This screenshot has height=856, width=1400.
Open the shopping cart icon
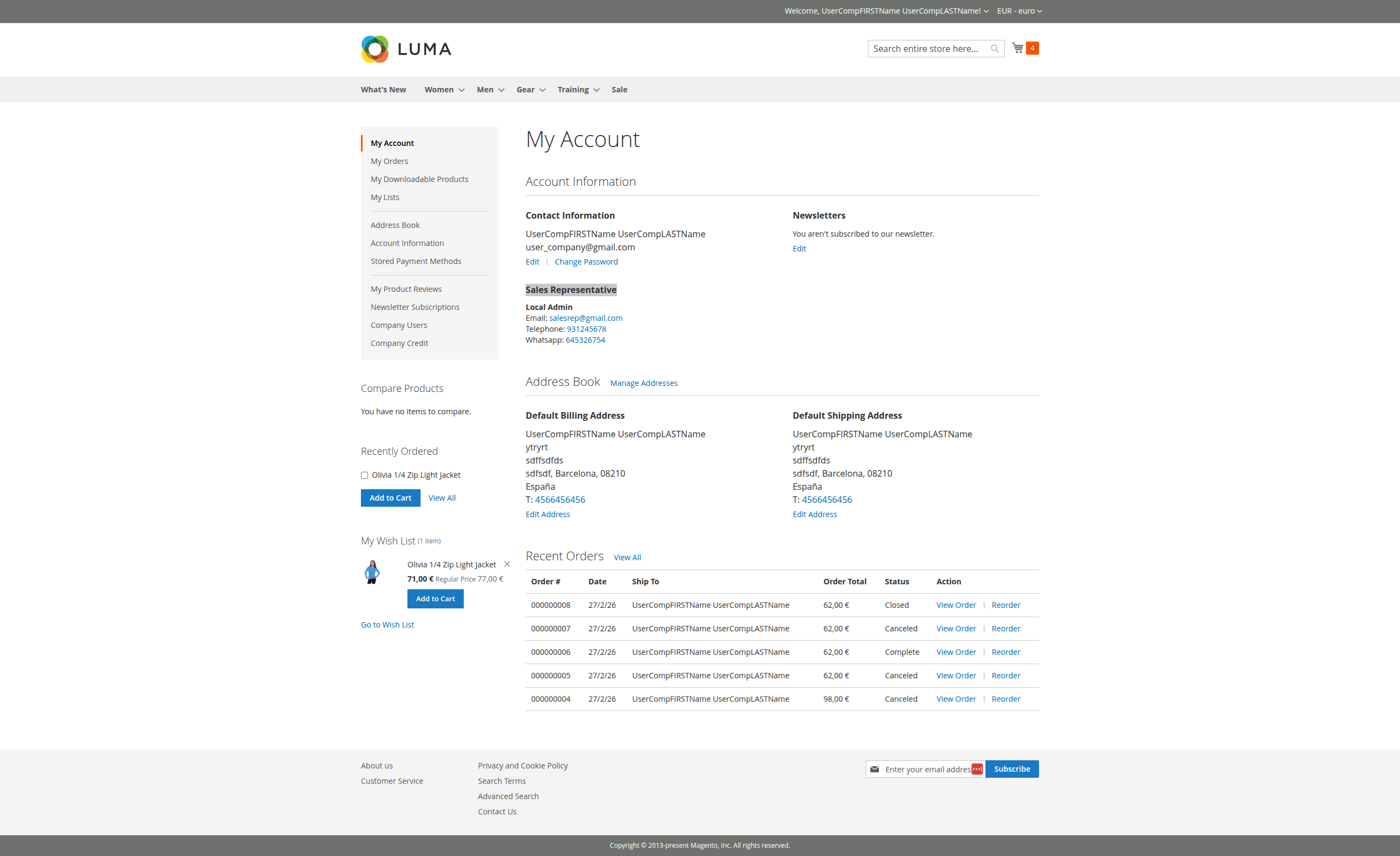(x=1017, y=48)
